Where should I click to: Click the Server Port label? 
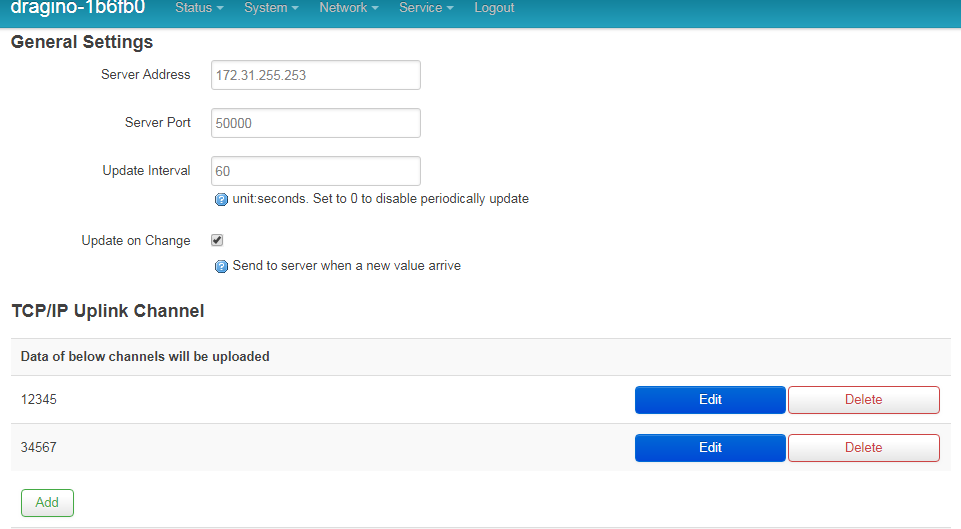[x=158, y=123]
